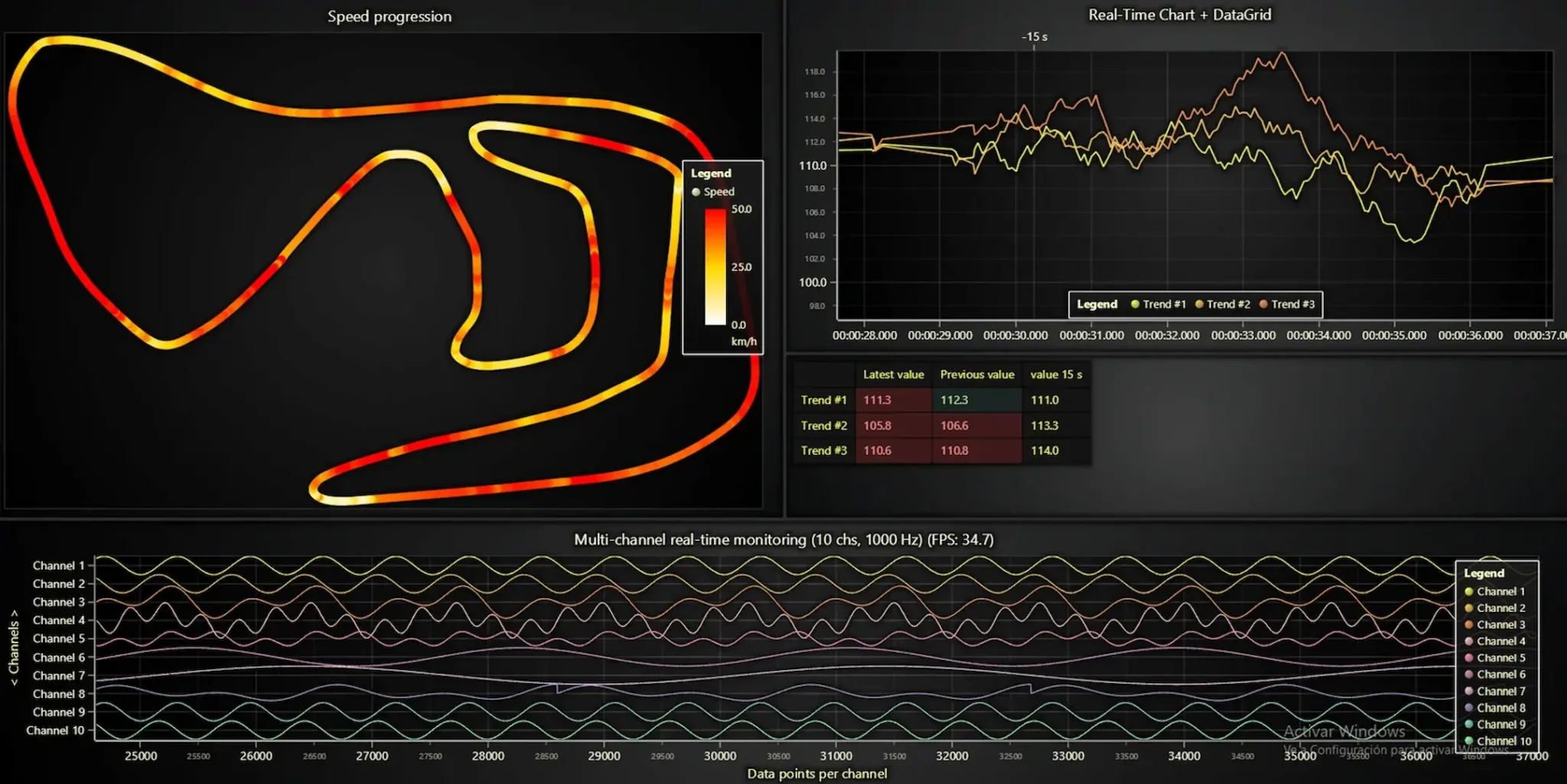The height and width of the screenshot is (784, 1567).
Task: Click Channel 7 axis label on left
Action: coord(59,675)
